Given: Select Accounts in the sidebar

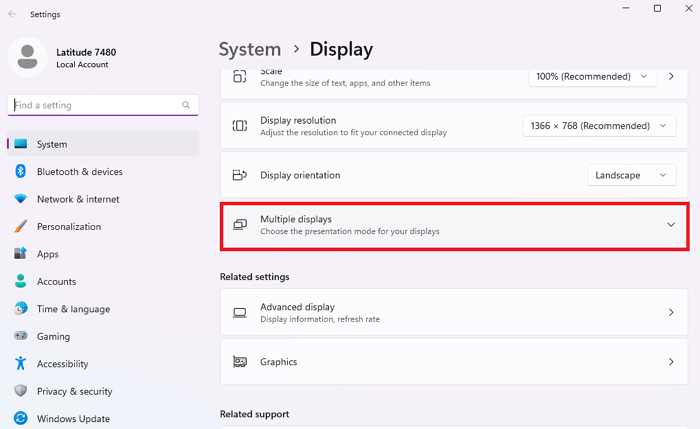Looking at the screenshot, I should 56,282.
